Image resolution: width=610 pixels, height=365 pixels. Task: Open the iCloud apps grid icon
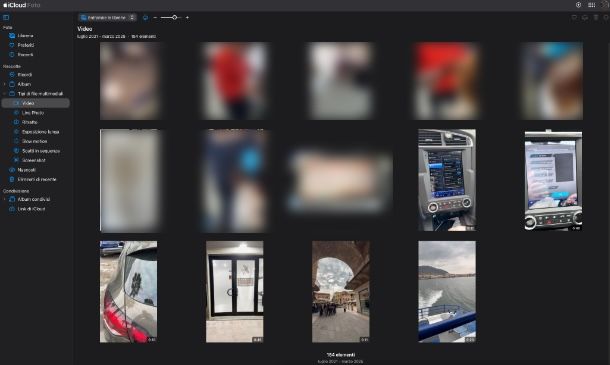point(592,5)
